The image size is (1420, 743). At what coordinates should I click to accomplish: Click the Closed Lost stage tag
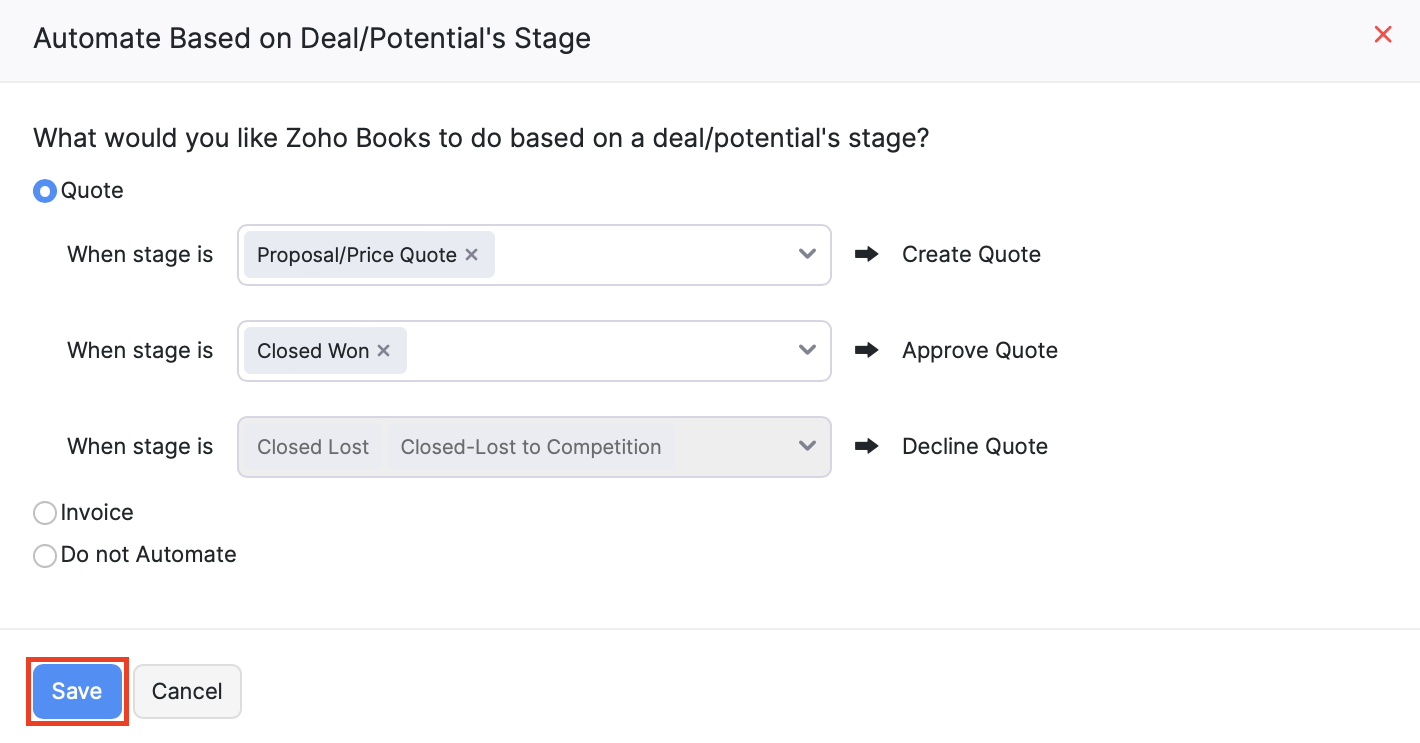[x=313, y=447]
